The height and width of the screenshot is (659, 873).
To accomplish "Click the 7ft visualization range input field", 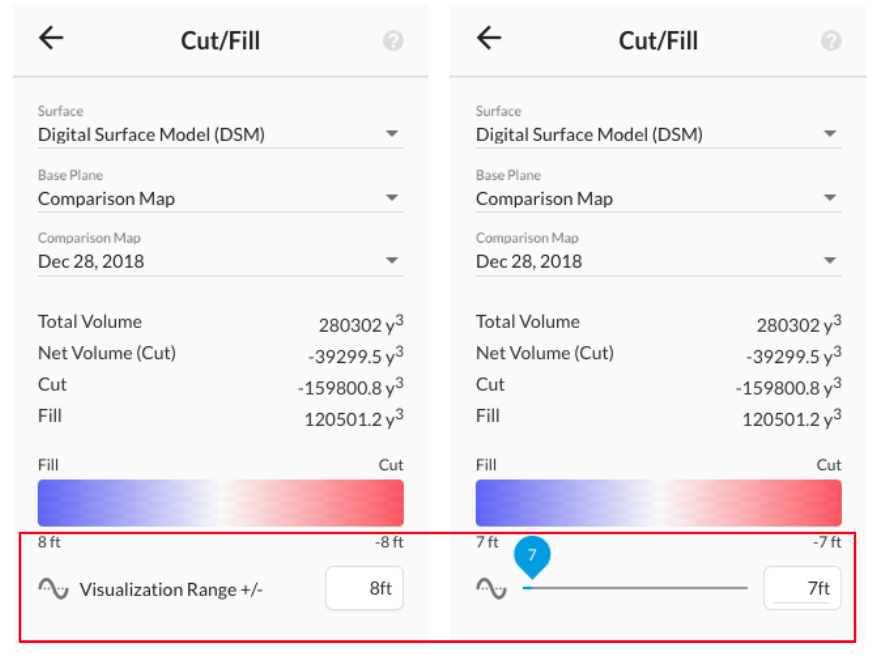I will tap(802, 588).
